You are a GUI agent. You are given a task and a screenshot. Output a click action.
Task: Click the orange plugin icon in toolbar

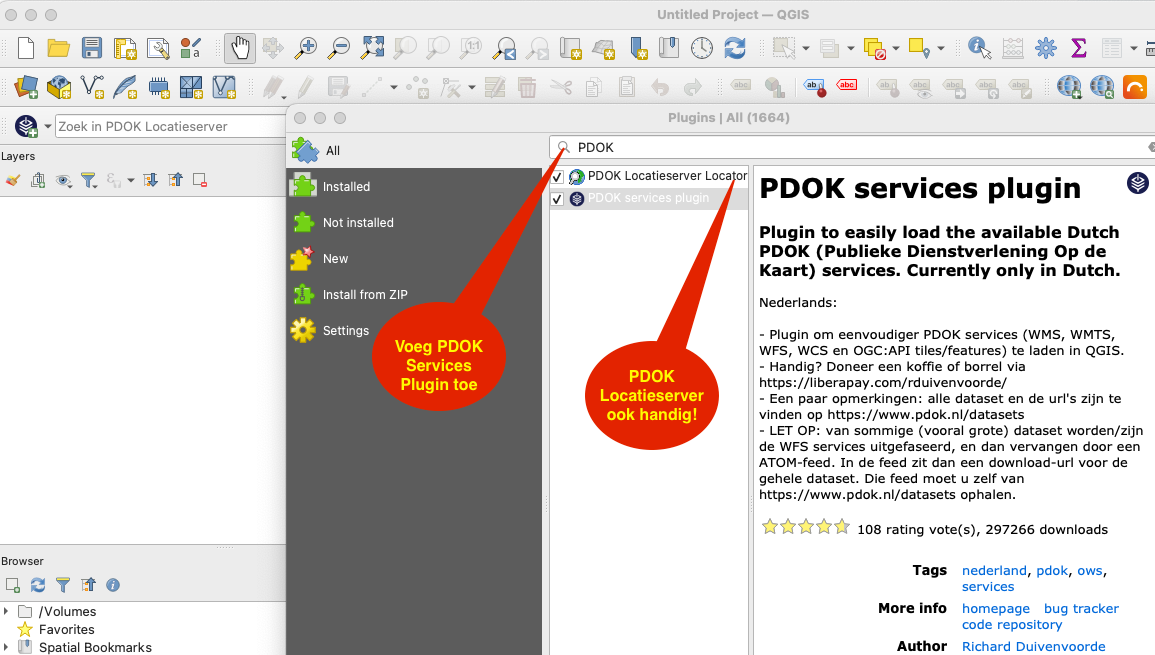tap(1135, 87)
